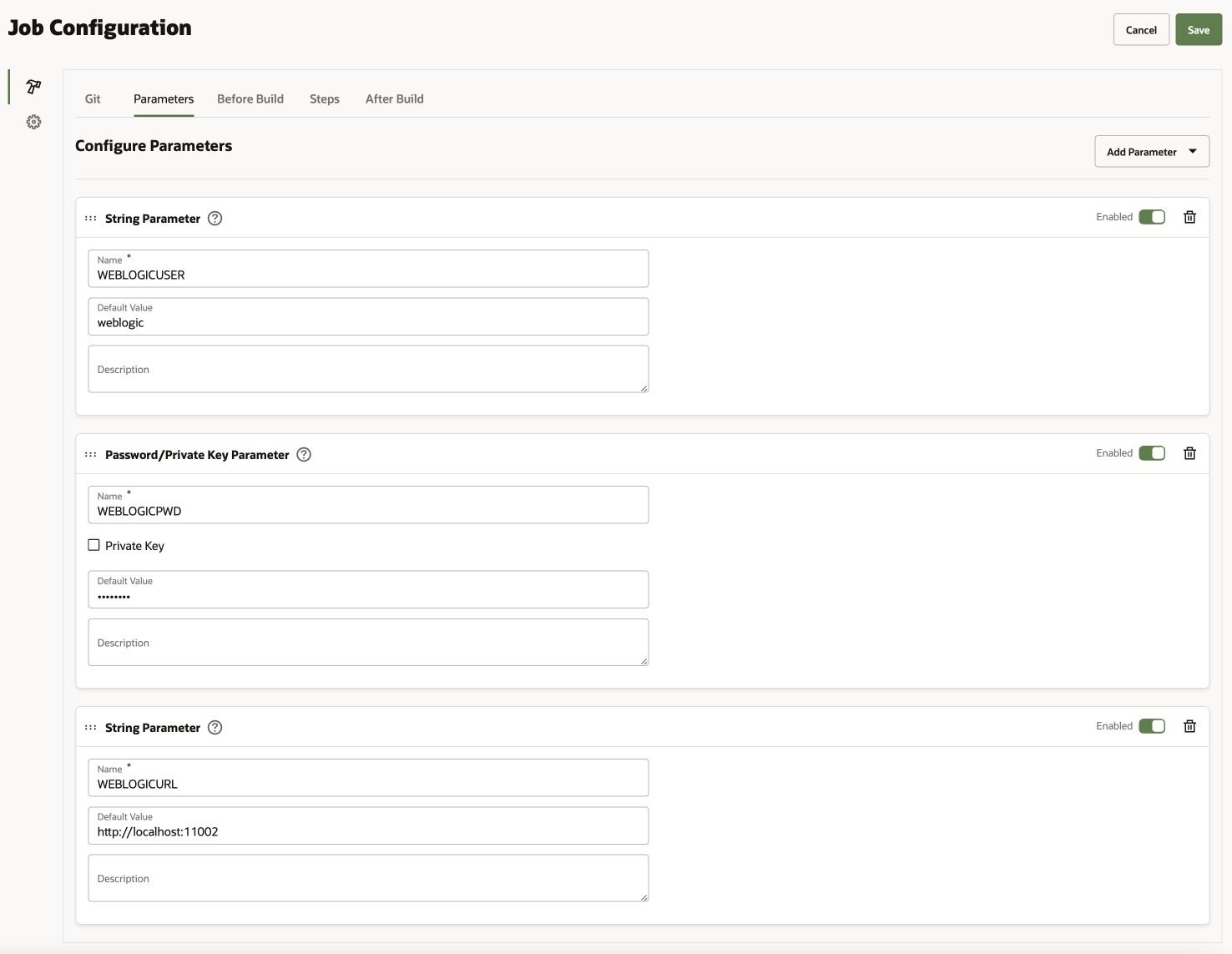Click Description field of WEBLOGICPWD parameter
Image resolution: width=1232 pixels, height=954 pixels.
tap(368, 642)
